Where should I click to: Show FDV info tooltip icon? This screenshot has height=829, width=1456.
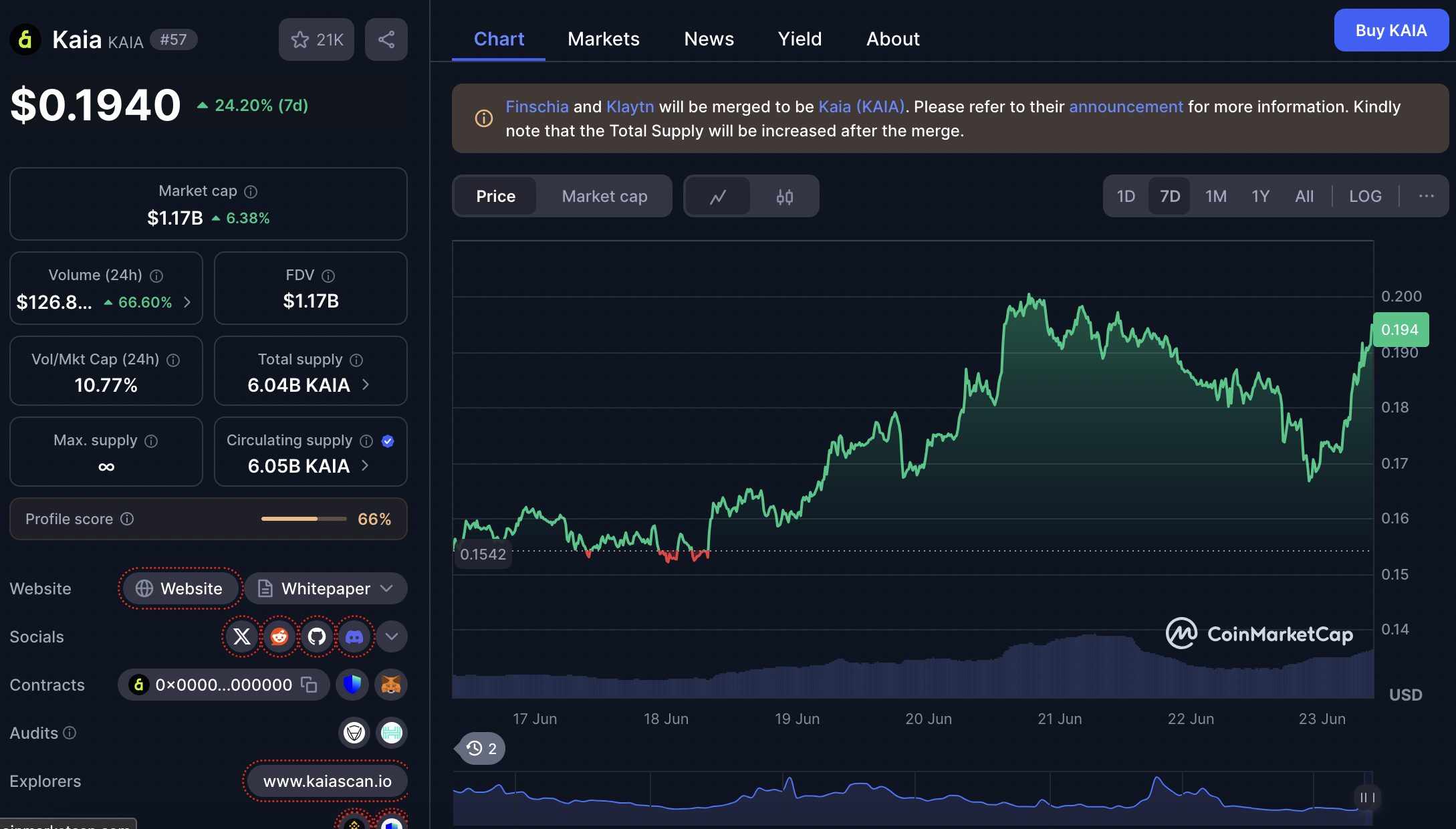[328, 276]
